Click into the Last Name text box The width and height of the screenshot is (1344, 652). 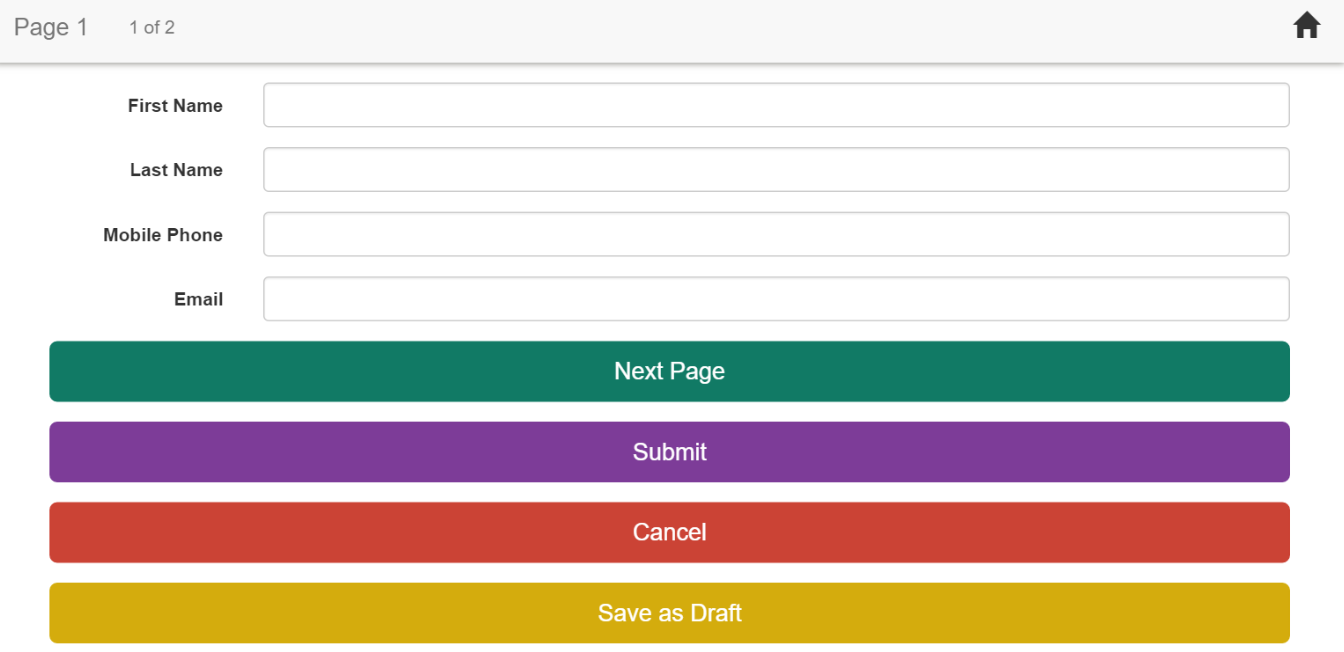[776, 170]
